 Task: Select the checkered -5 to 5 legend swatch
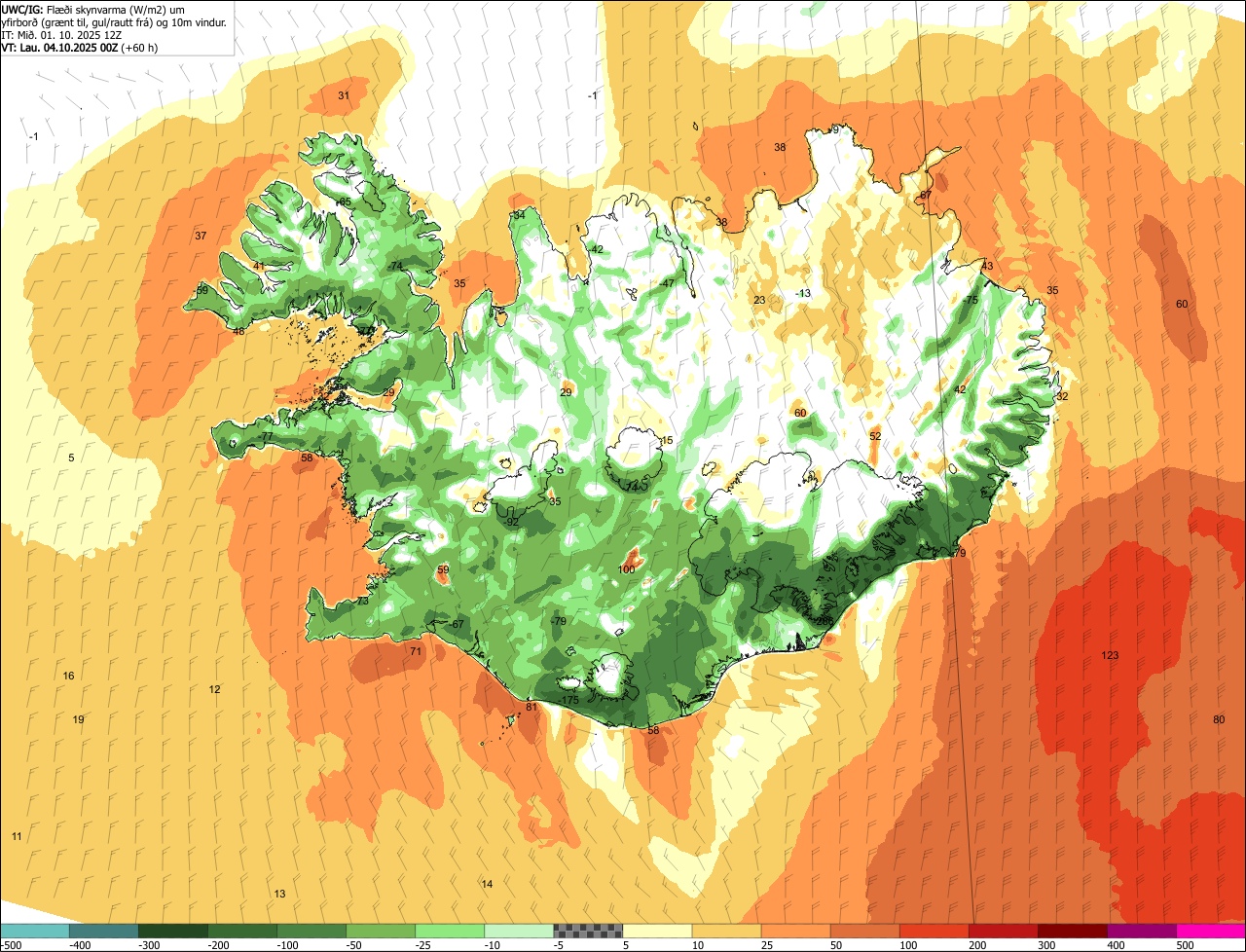point(588,931)
